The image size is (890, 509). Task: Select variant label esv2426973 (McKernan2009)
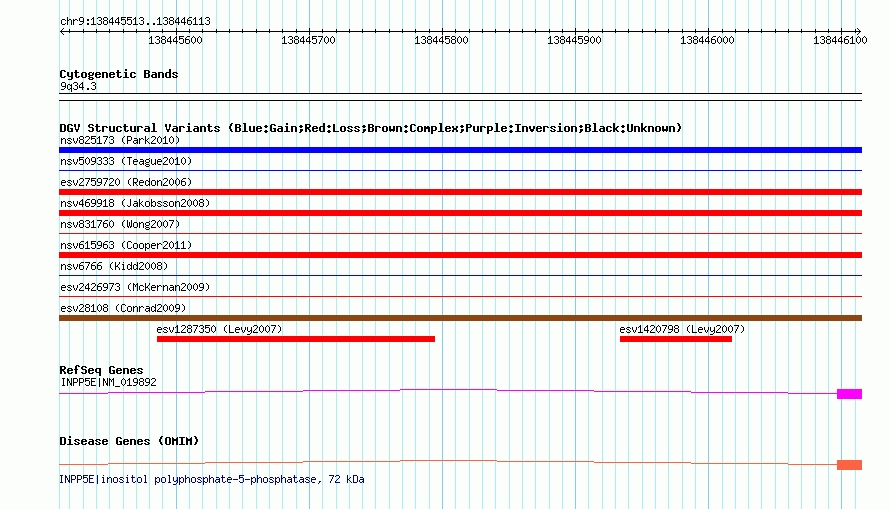click(135, 287)
